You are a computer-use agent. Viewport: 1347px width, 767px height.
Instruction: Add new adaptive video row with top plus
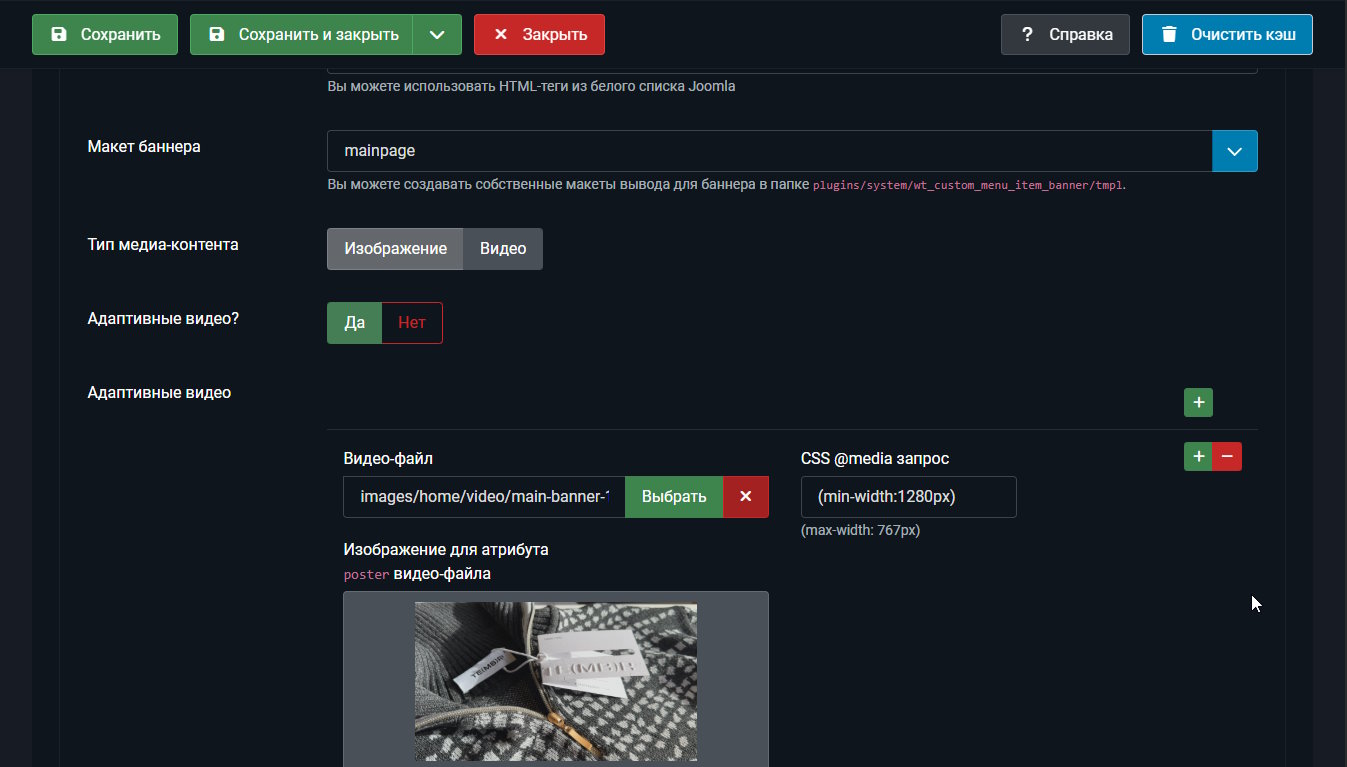click(x=1198, y=403)
